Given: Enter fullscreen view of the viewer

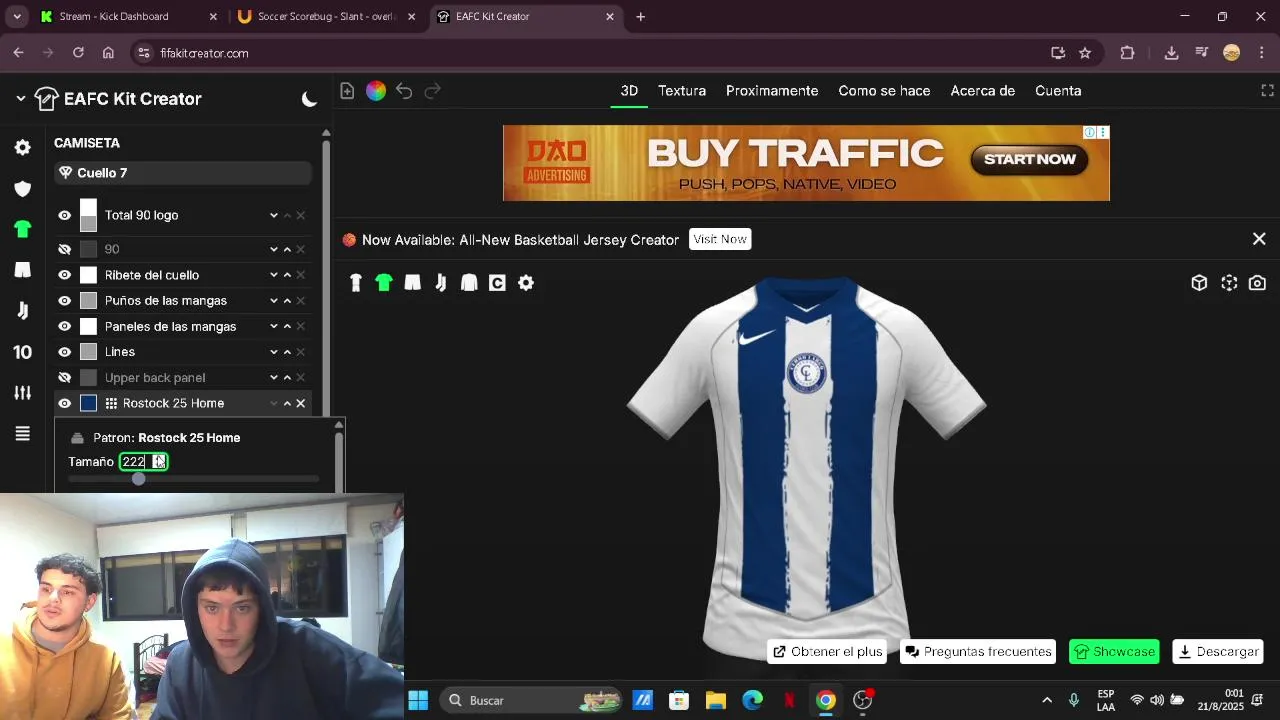Looking at the screenshot, I should coord(1267,91).
